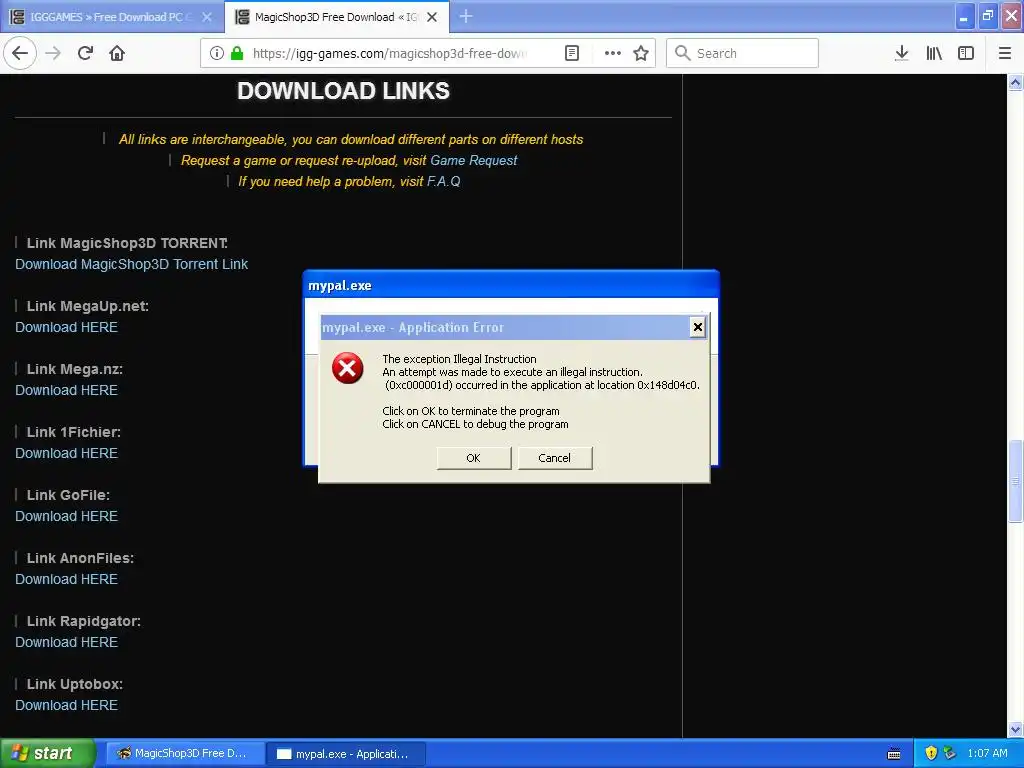The height and width of the screenshot is (768, 1024).
Task: Click the page scroll-down arrow
Action: pos(1015,729)
